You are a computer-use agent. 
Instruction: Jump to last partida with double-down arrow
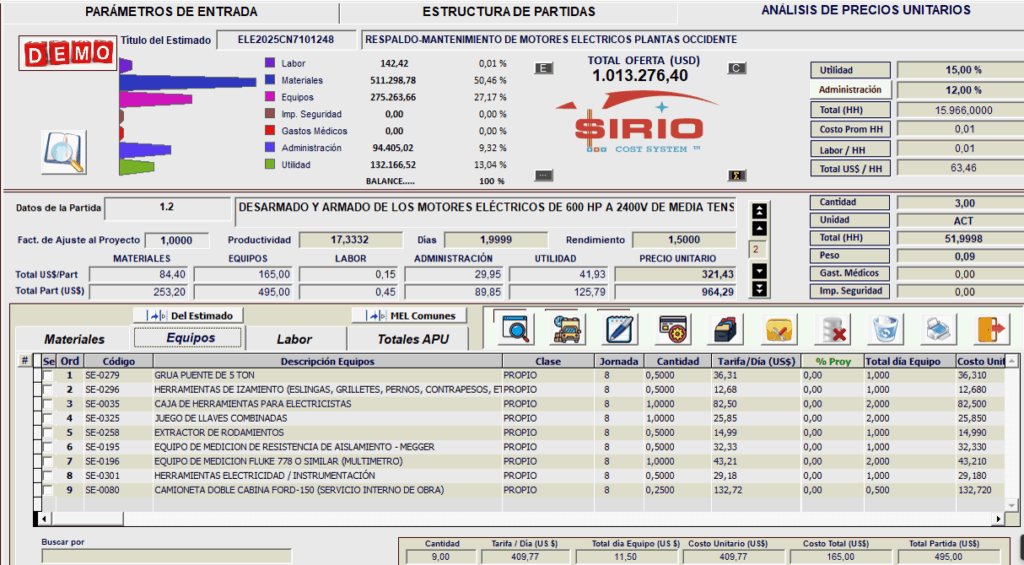tap(759, 289)
